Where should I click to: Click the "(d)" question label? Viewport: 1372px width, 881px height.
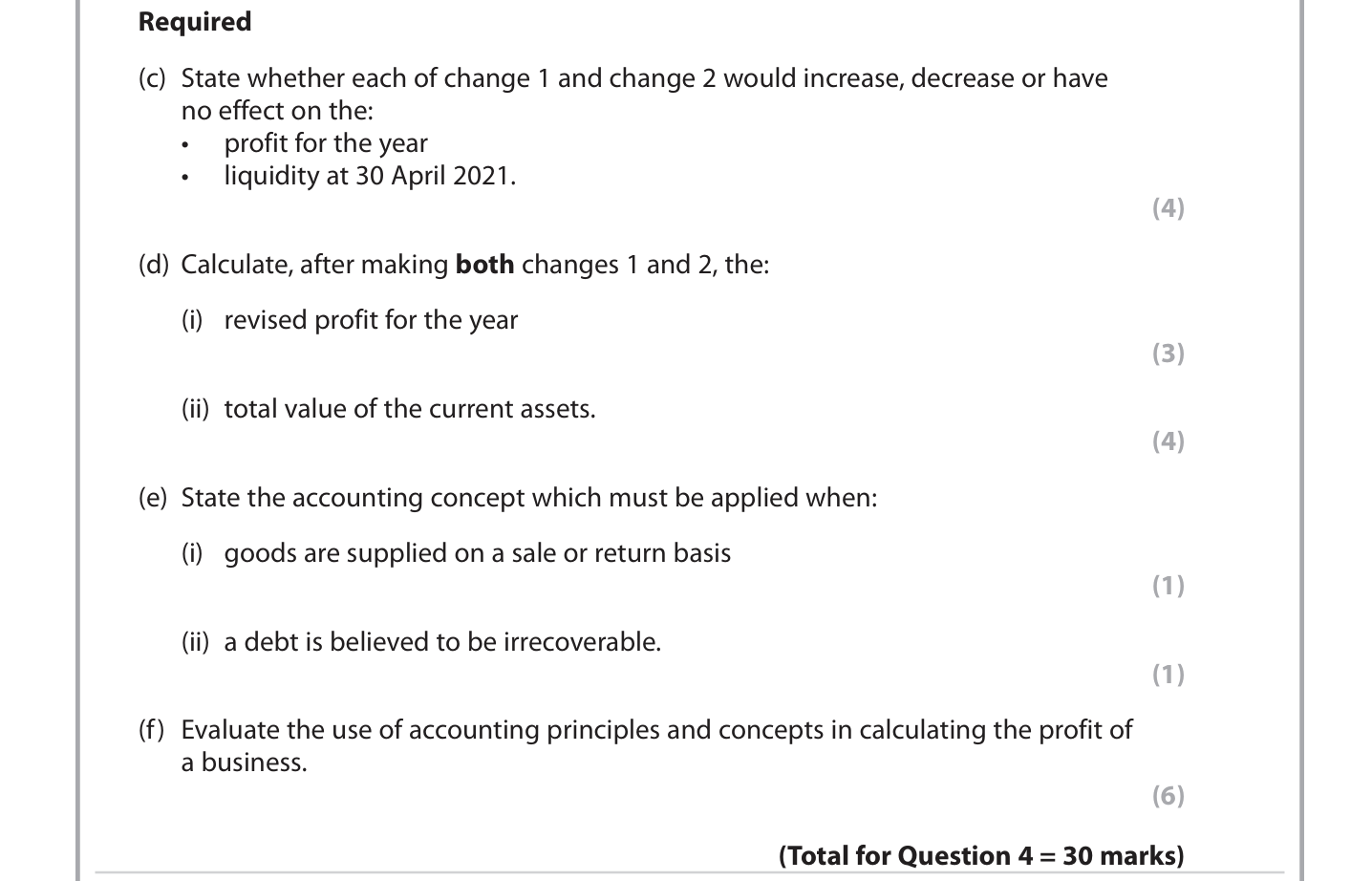(153, 265)
